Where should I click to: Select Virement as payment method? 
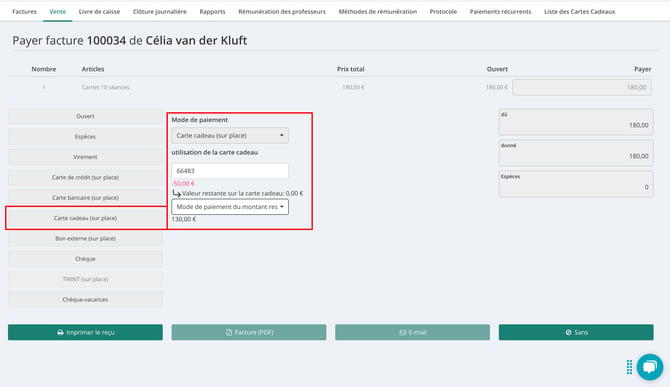point(85,157)
